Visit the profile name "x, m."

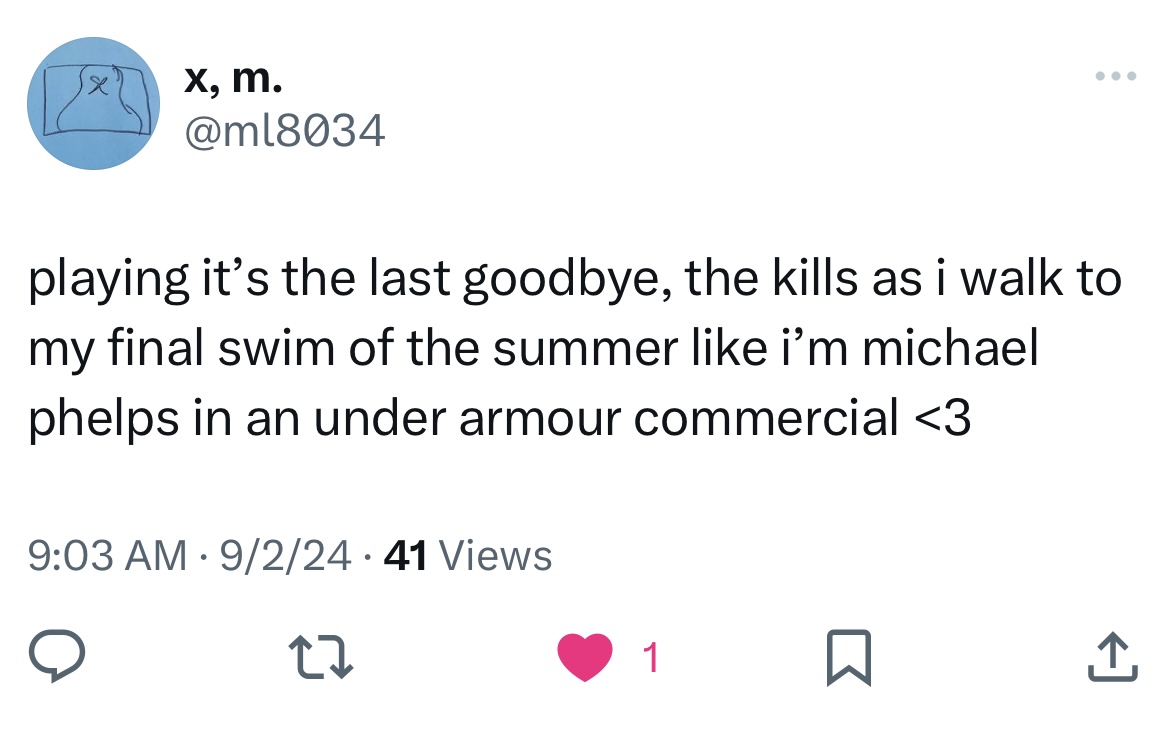coord(233,78)
